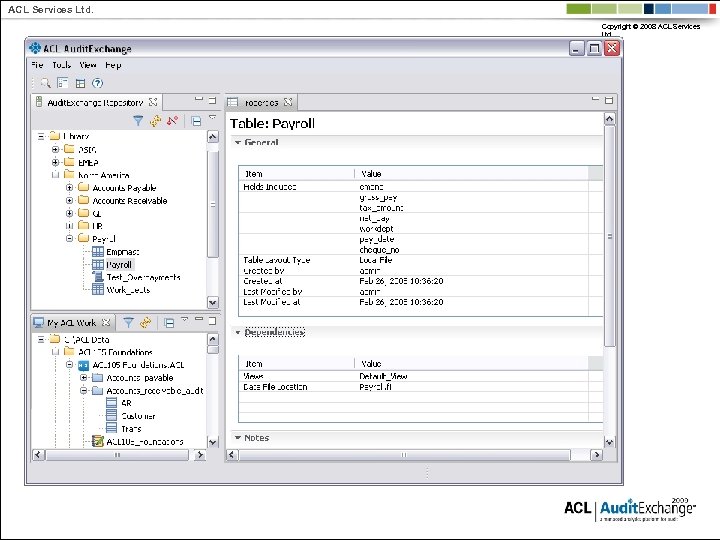Maximize the Properties panel
The image size is (720, 540).
[609, 100]
